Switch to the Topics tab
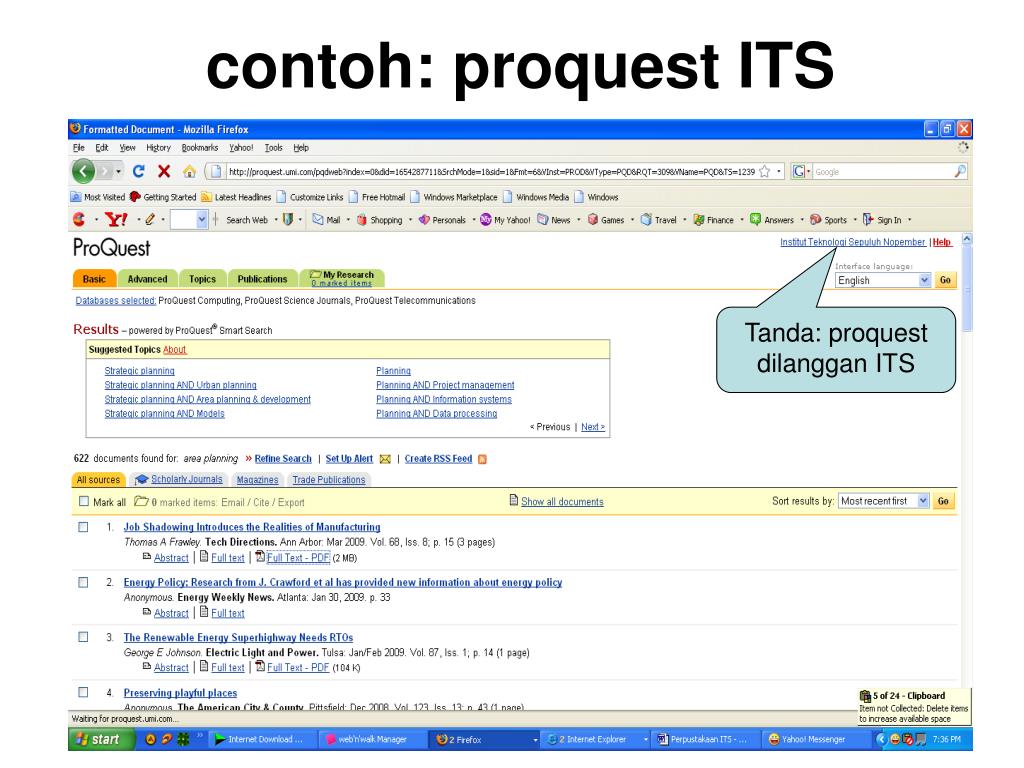Screen dimensions: 1024x768 tap(202, 279)
